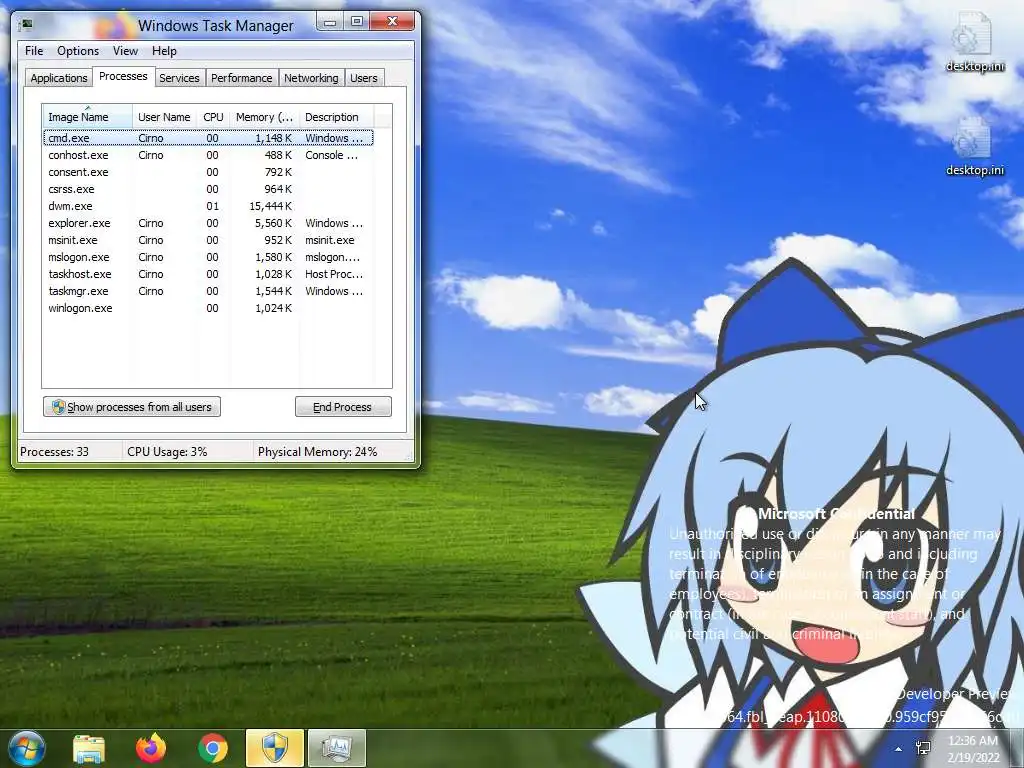This screenshot has width=1024, height=768.
Task: Select the msinit.exe process
Action: pyautogui.click(x=208, y=240)
